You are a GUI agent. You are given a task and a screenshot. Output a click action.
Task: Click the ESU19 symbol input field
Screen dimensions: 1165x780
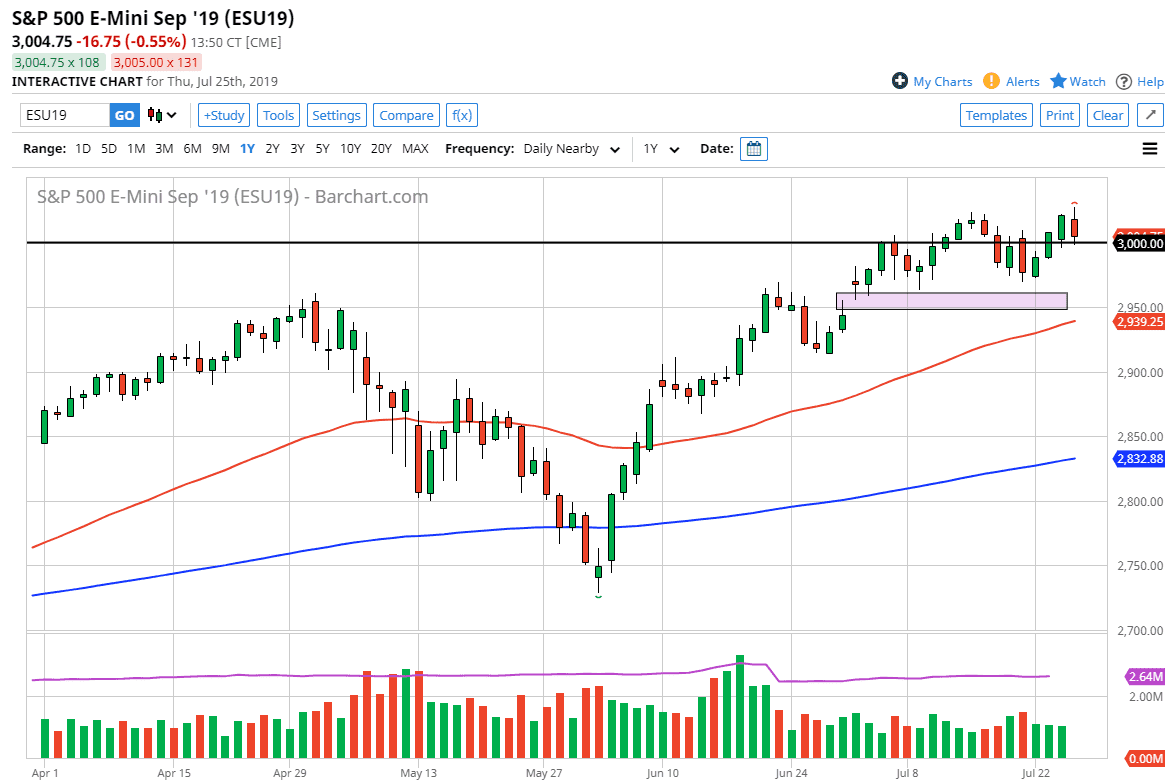pos(63,115)
